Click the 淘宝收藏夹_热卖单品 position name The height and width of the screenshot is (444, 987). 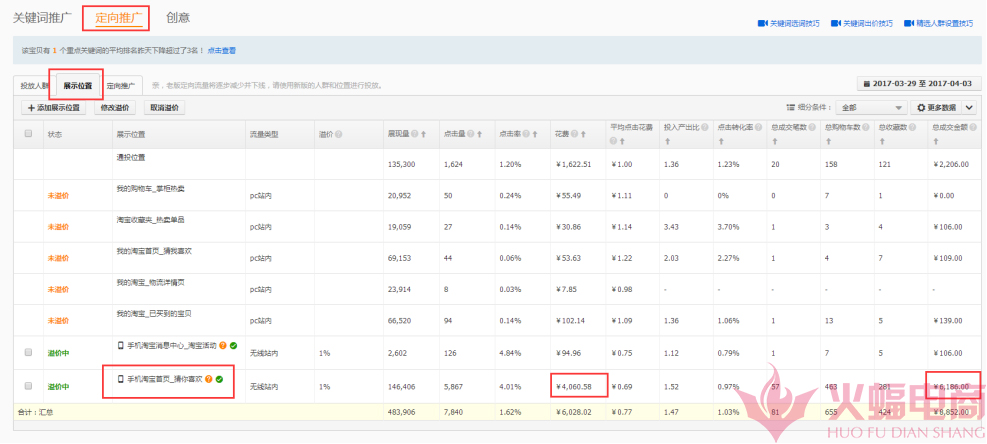pyautogui.click(x=150, y=219)
